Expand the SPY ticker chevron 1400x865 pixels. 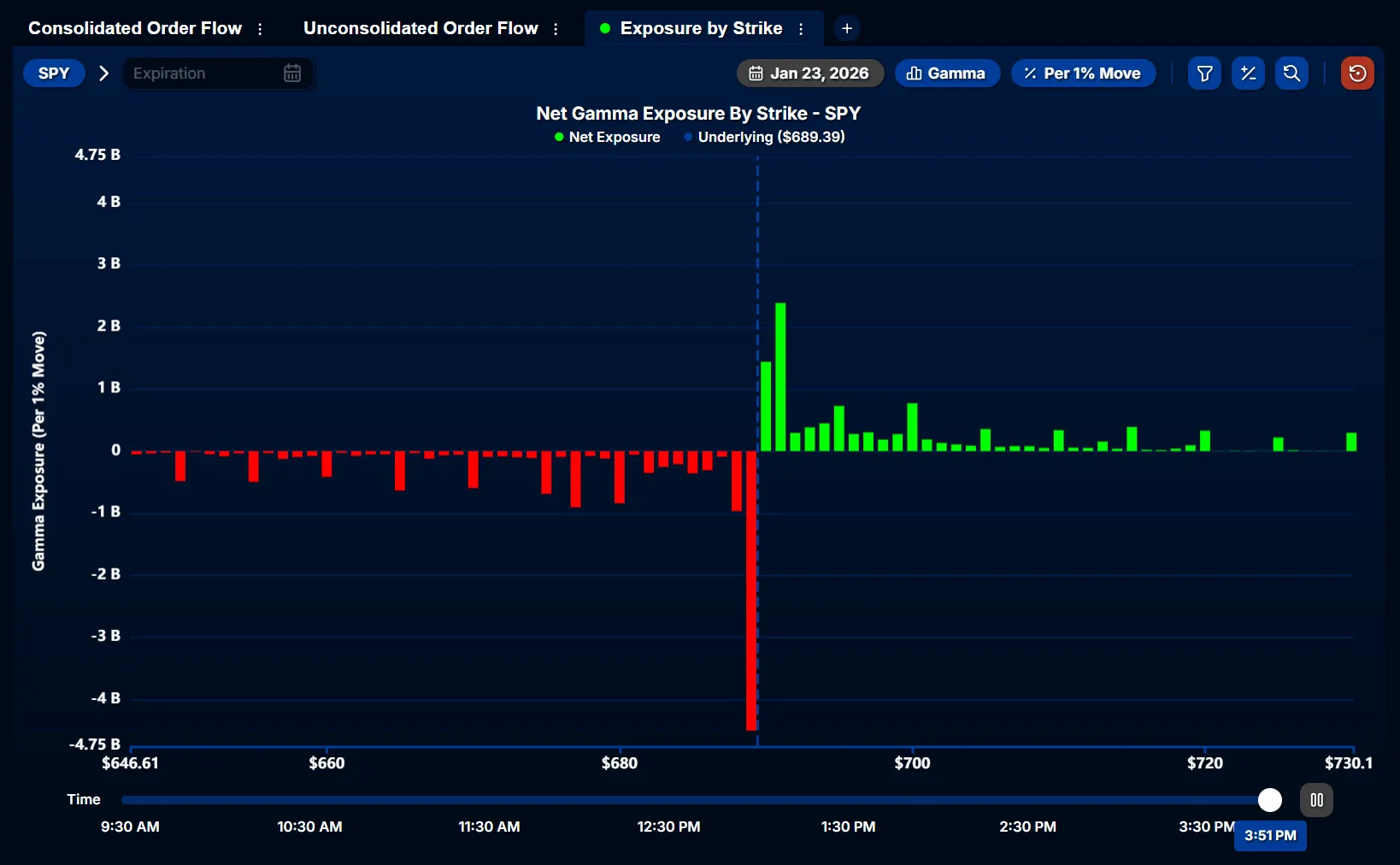click(x=103, y=73)
